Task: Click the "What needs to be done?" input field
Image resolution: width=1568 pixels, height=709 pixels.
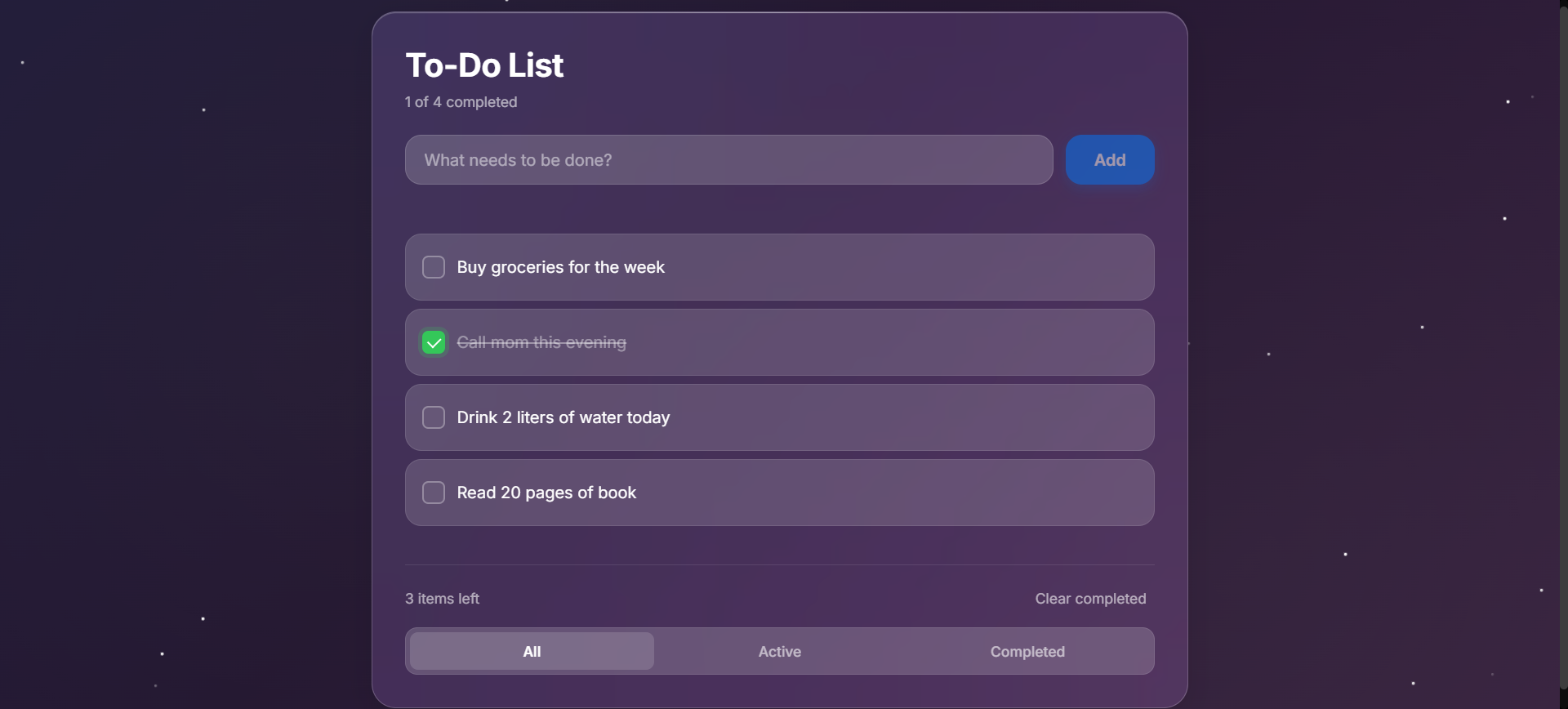Action: [728, 159]
